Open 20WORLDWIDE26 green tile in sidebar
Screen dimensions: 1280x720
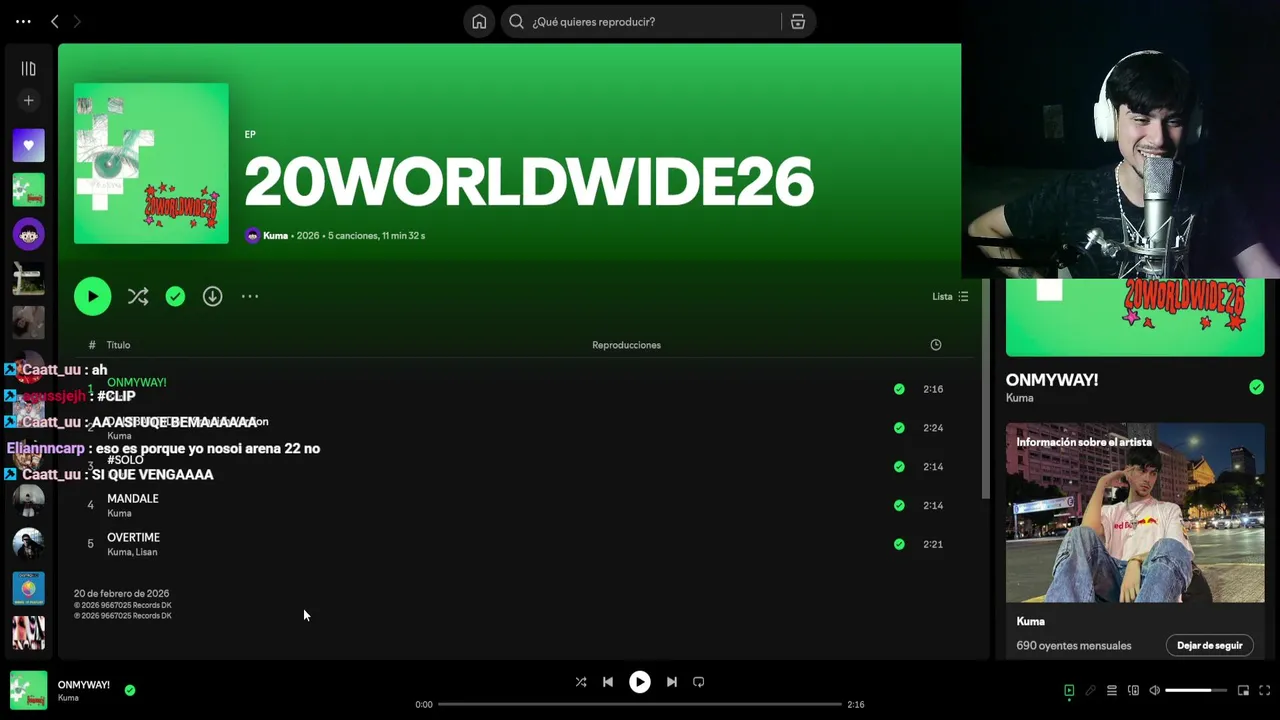28,190
